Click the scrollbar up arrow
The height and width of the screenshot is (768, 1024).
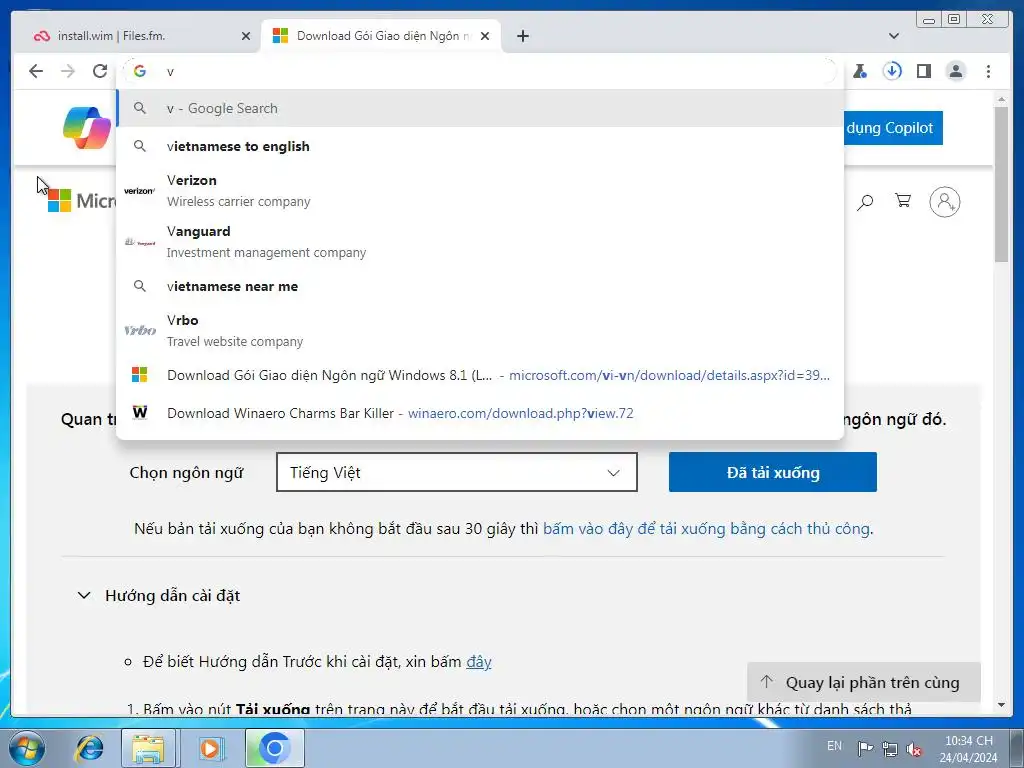pos(1001,99)
